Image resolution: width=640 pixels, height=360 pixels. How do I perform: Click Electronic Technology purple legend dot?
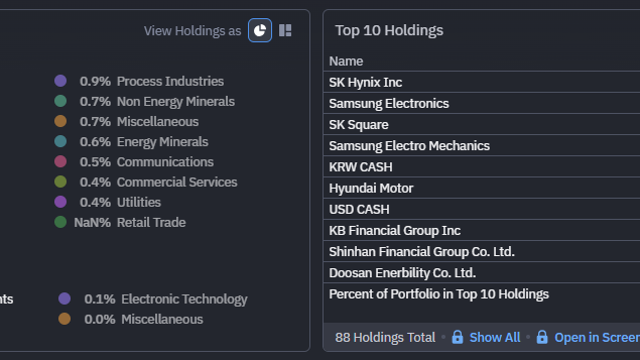64,299
